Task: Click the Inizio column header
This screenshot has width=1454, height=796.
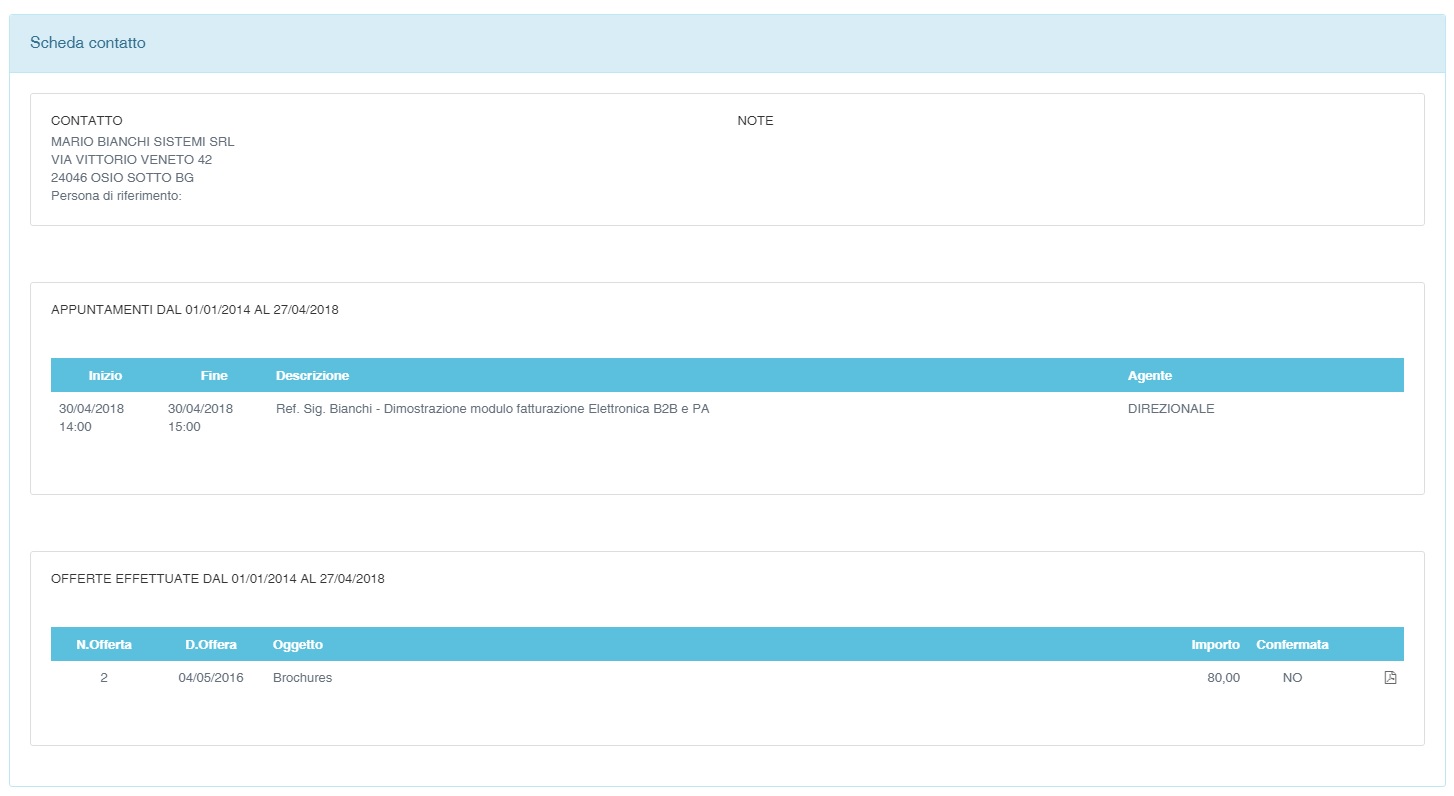Action: (x=105, y=376)
